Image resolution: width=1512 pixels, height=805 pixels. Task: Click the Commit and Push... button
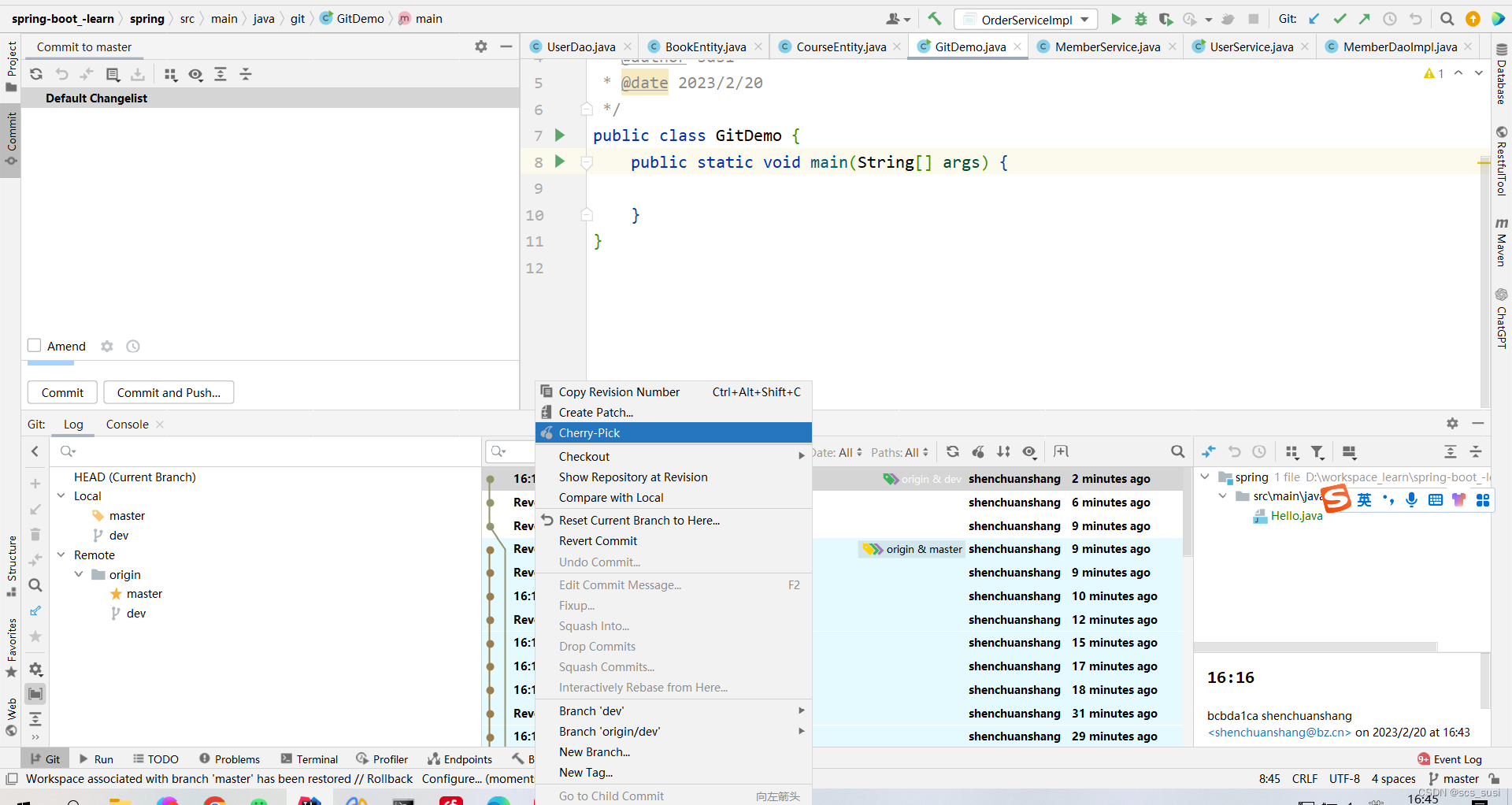click(x=169, y=392)
